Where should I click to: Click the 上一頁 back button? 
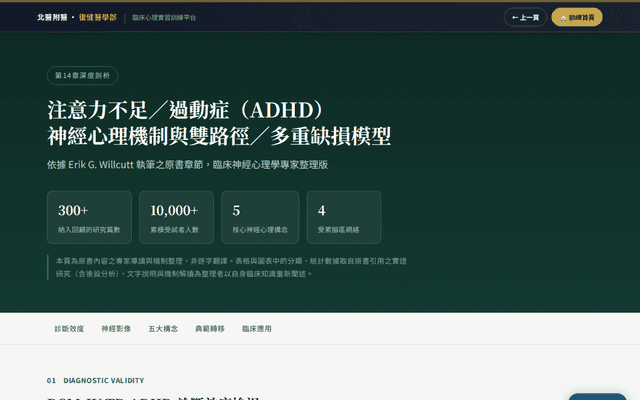(x=525, y=17)
